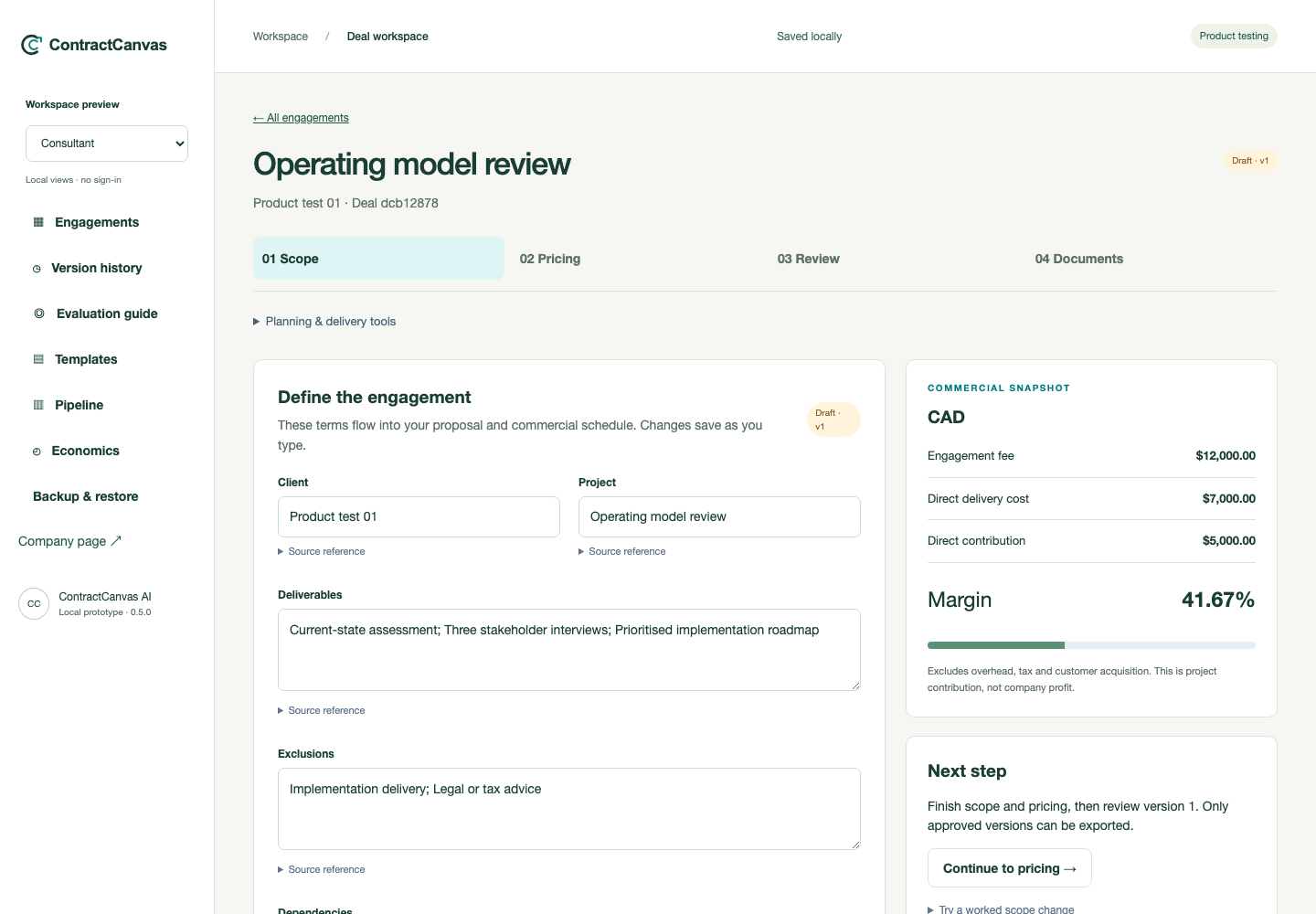
Task: Click inside the Exclusions text area
Action: (569, 809)
